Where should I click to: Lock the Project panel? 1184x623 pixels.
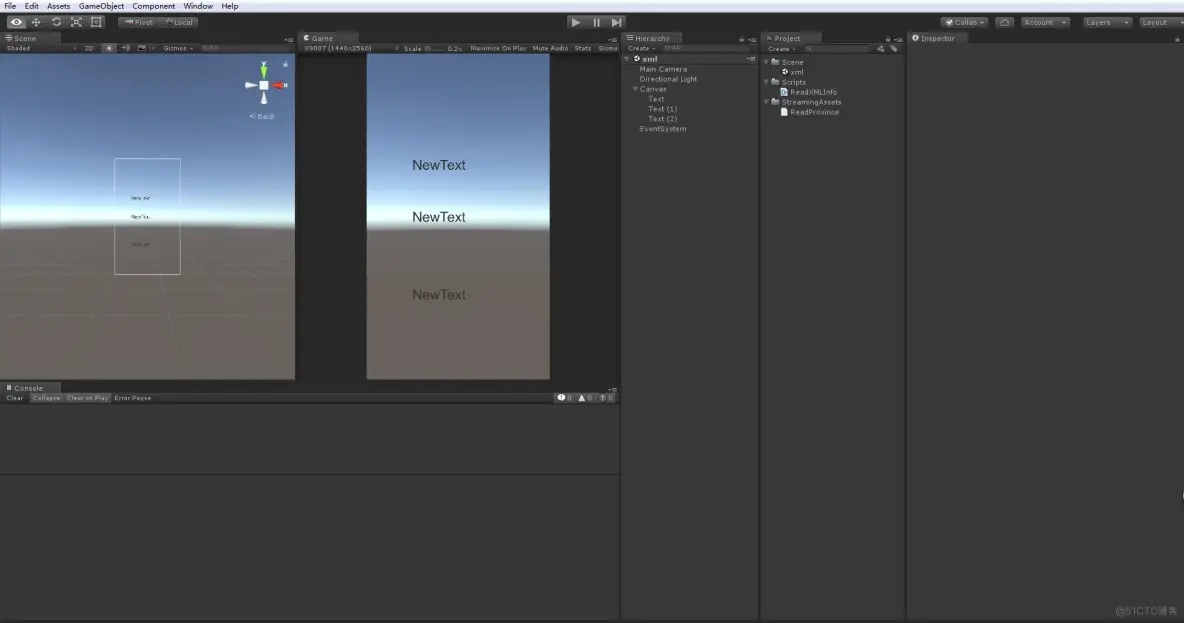coord(888,39)
